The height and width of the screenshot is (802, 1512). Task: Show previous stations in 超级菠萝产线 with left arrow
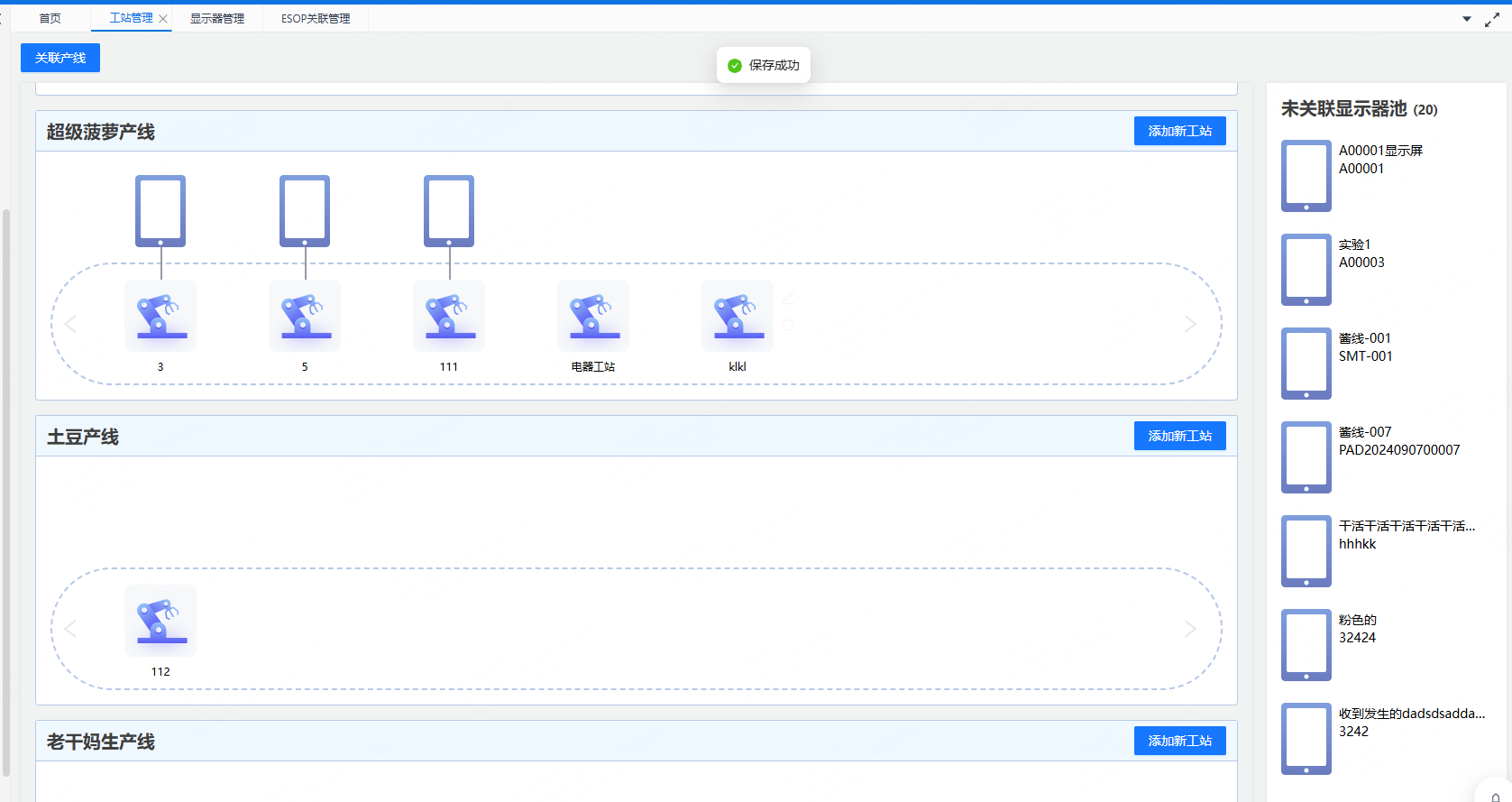71,324
